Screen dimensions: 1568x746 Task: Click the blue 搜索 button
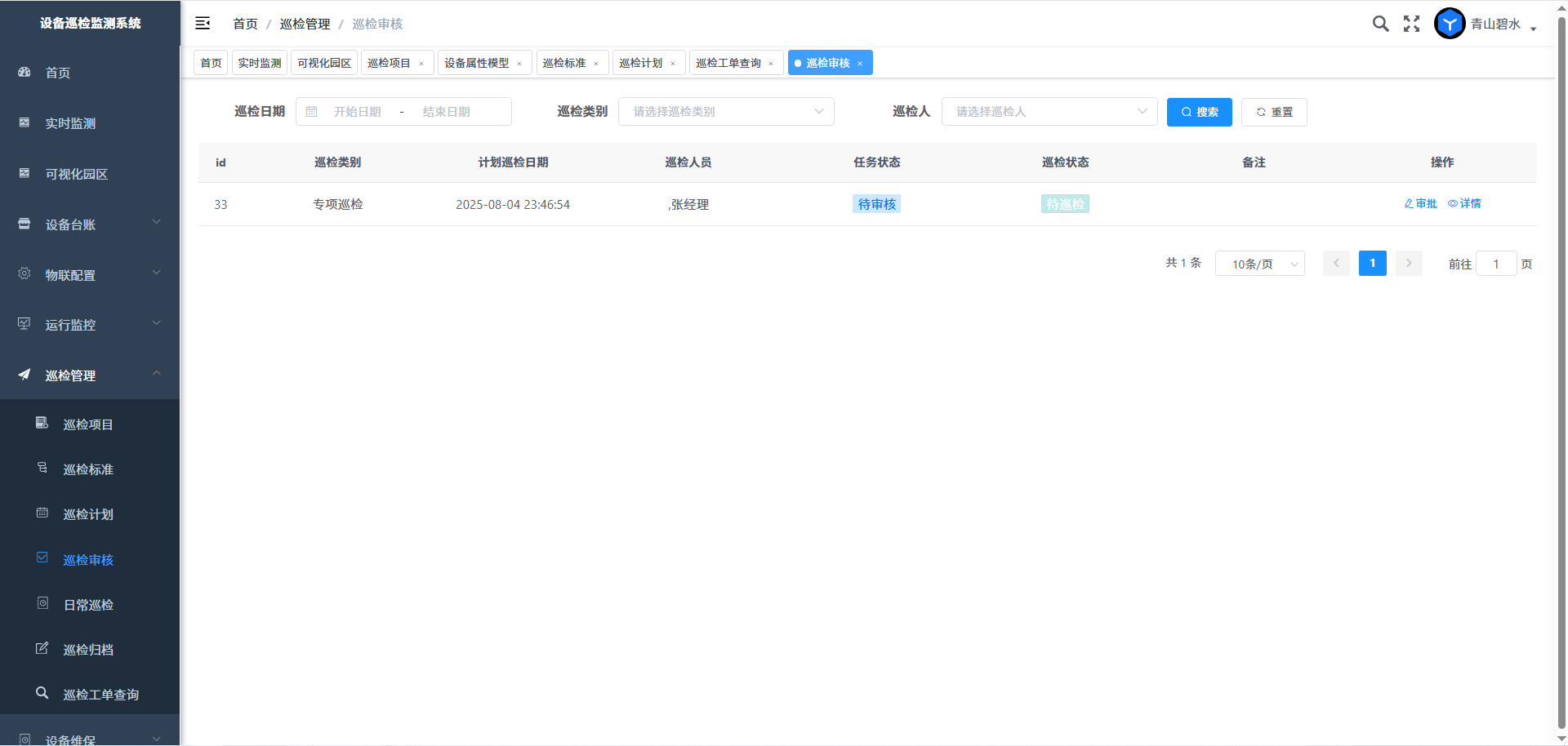tap(1199, 112)
